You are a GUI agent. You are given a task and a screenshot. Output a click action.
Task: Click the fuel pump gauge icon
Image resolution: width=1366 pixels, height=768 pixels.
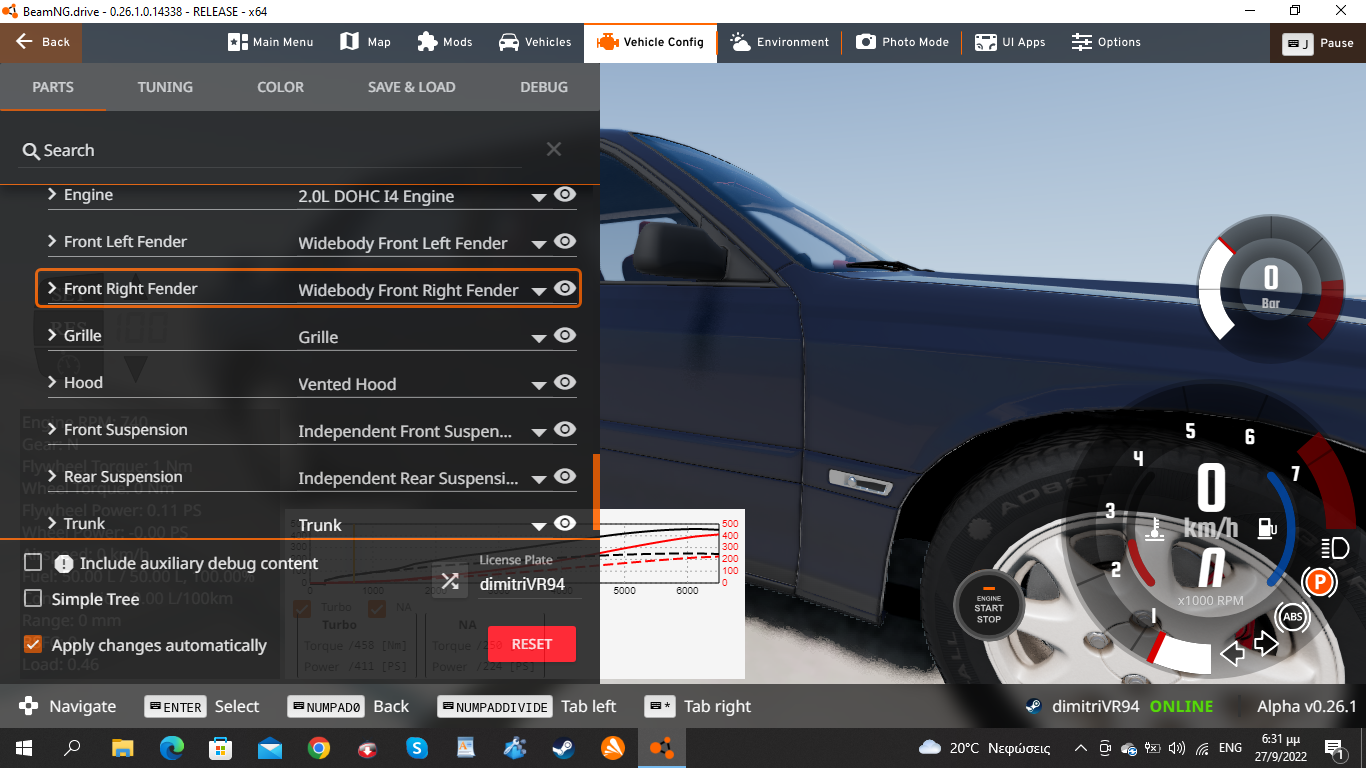1267,528
